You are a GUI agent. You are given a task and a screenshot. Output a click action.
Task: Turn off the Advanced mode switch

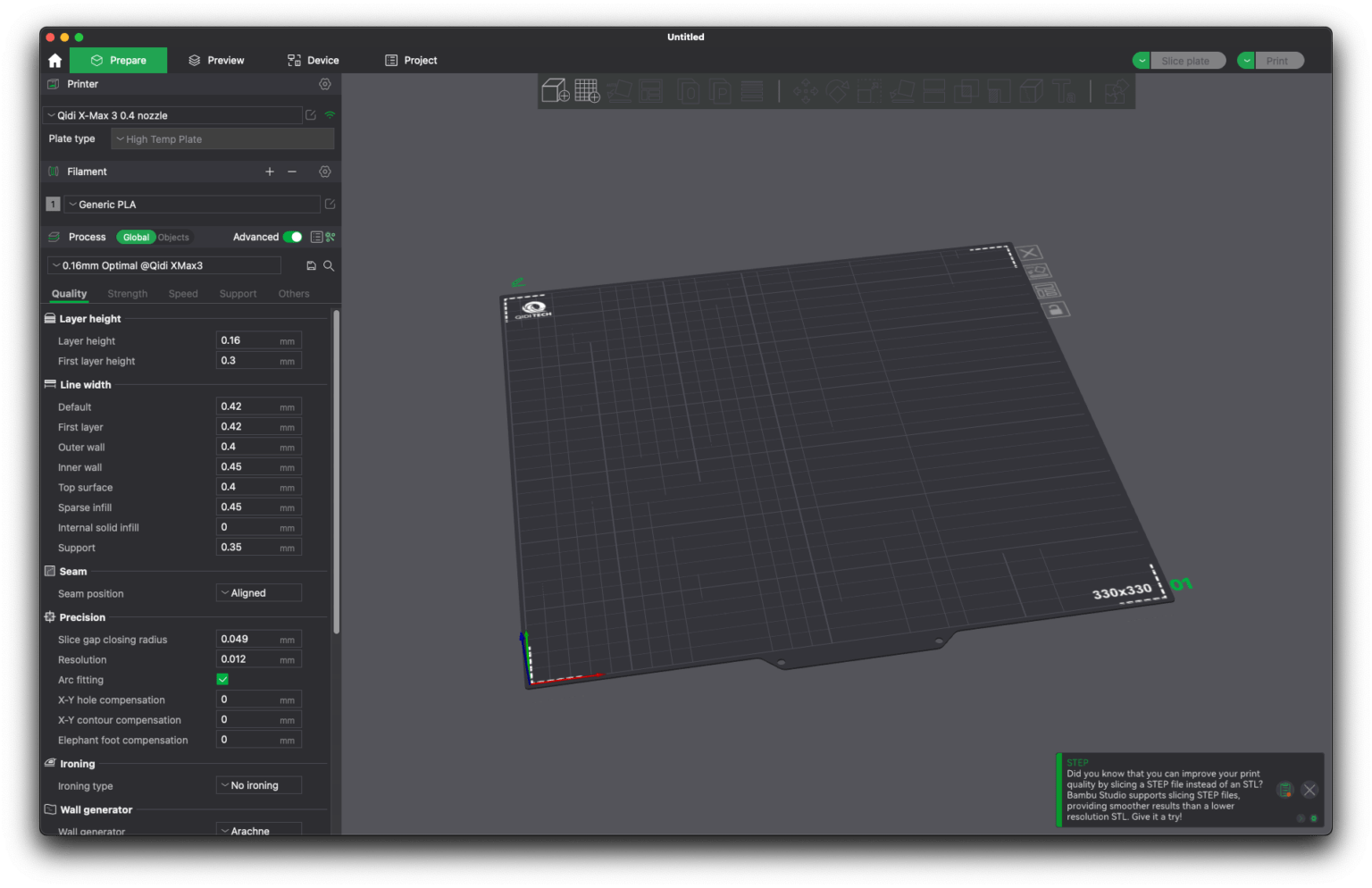click(x=292, y=238)
